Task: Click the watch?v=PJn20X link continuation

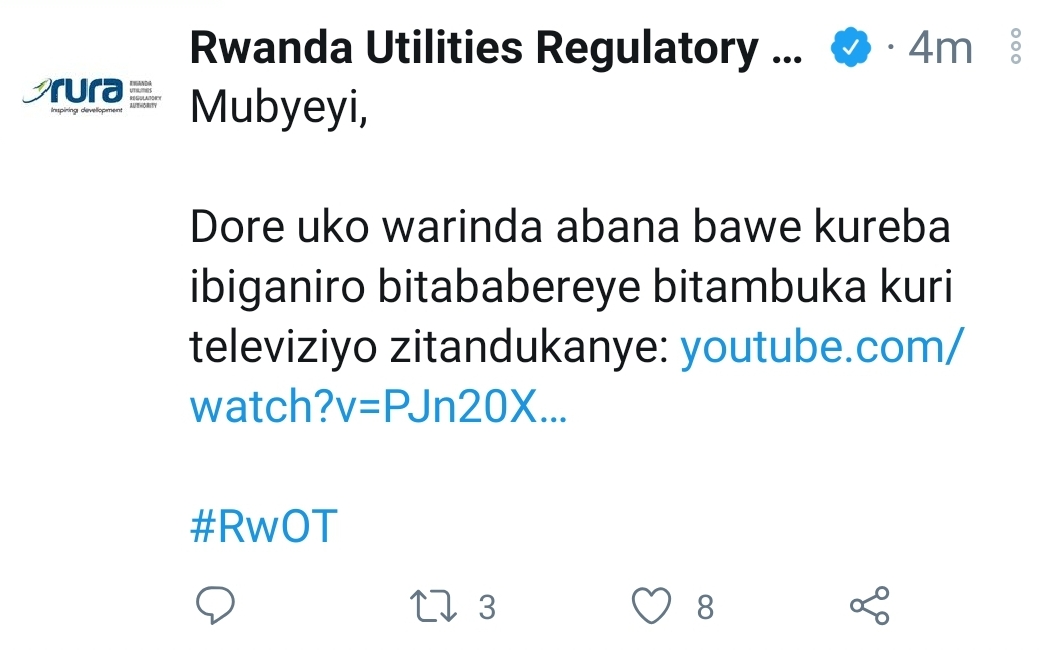Action: [x=378, y=406]
